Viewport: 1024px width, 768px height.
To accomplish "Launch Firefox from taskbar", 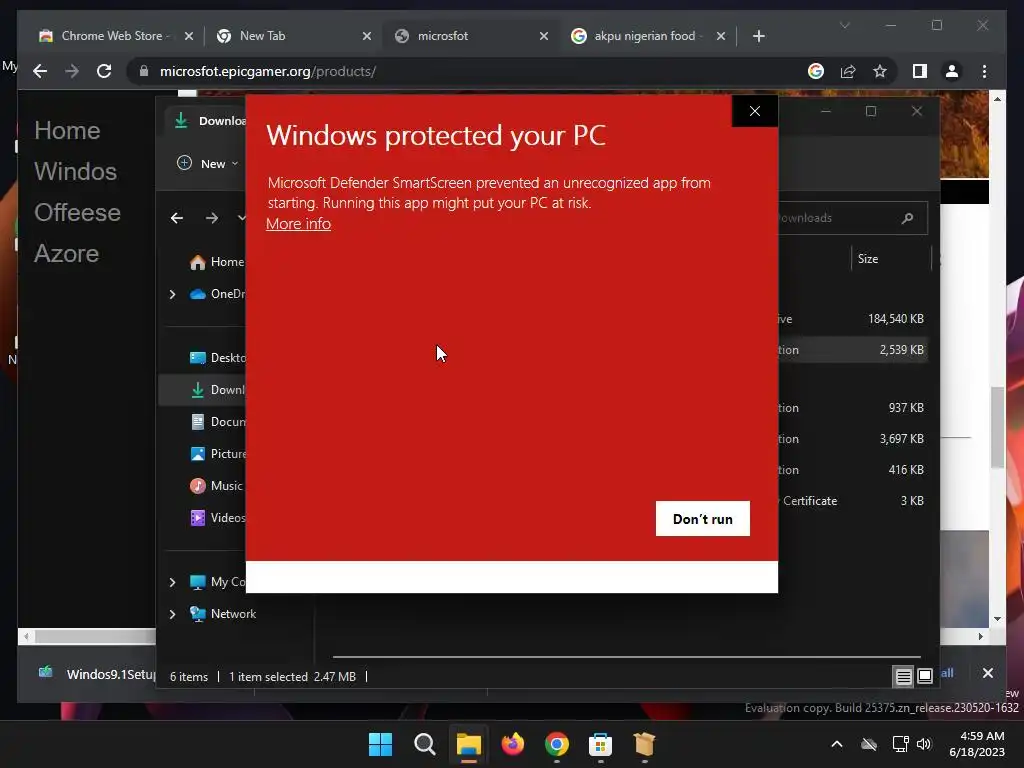I will point(513,744).
